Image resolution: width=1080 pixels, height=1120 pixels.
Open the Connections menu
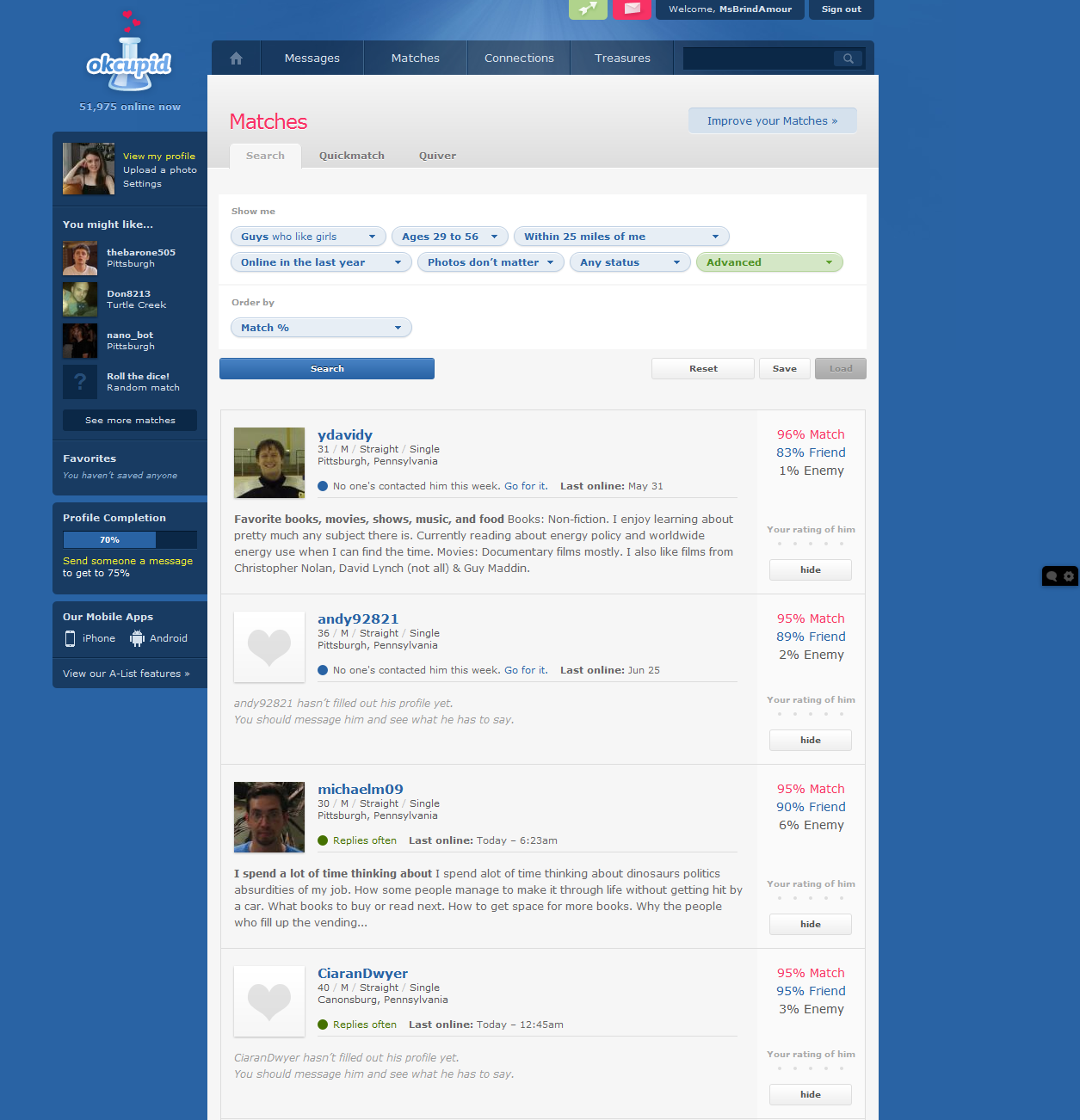tap(519, 58)
